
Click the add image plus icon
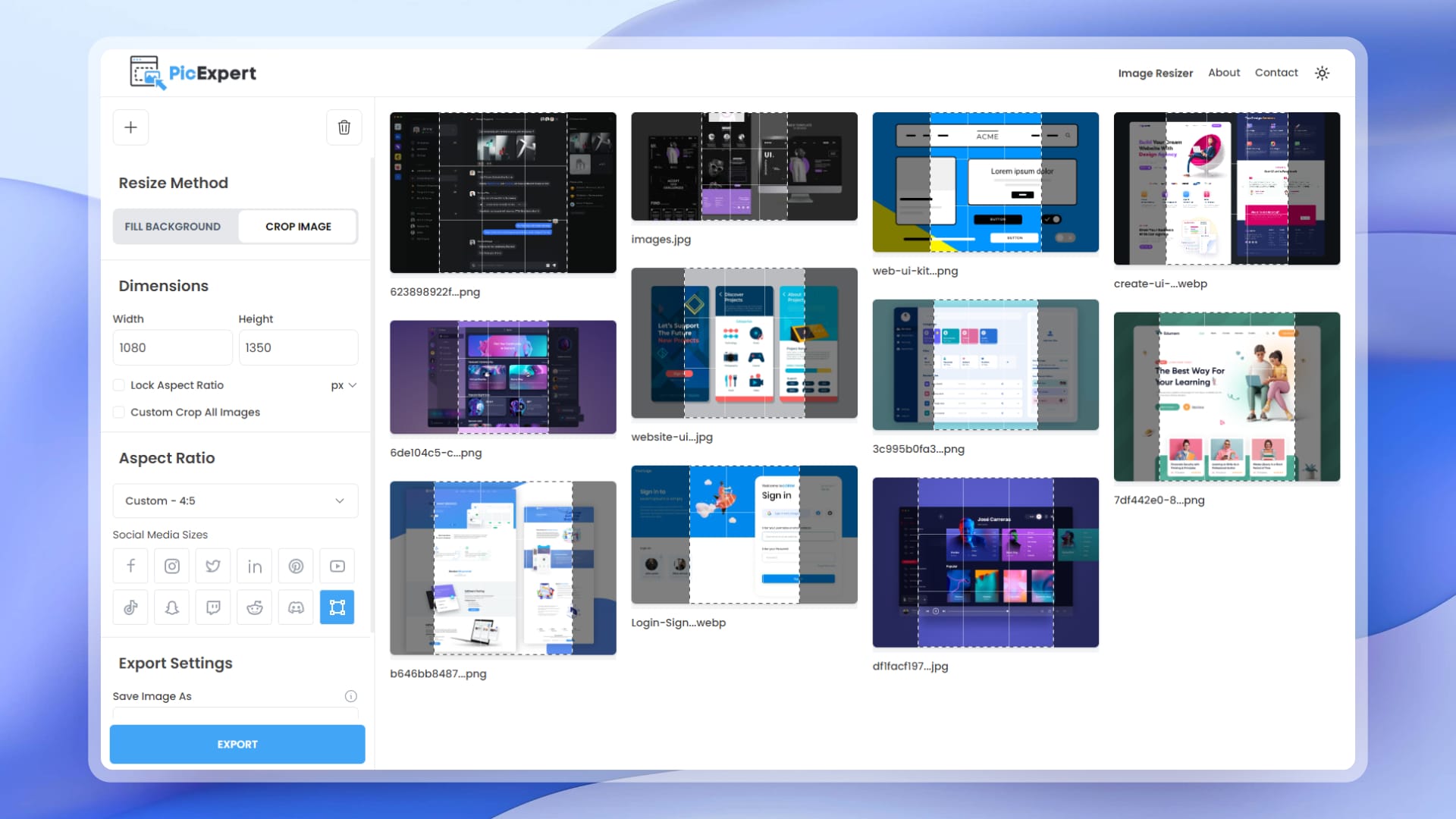(131, 127)
